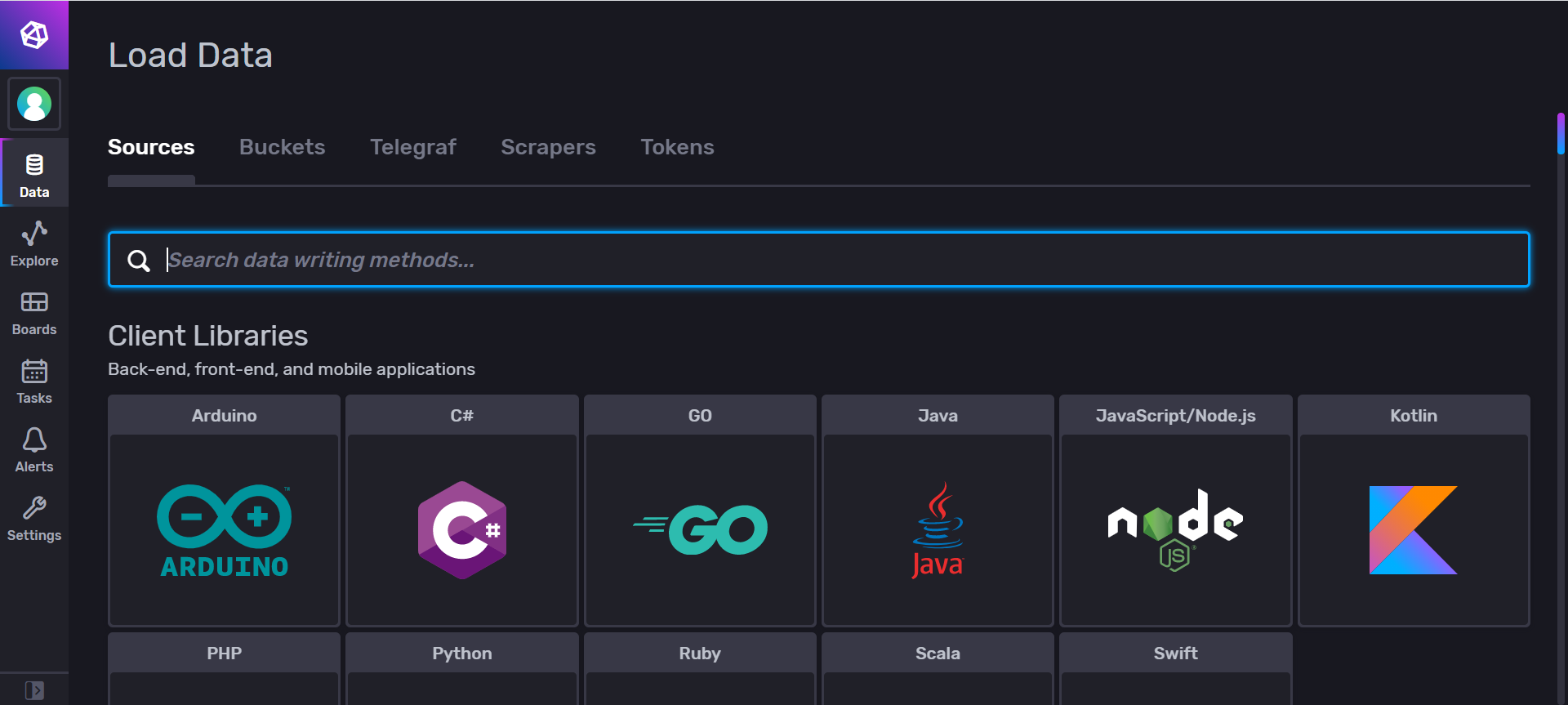Screen dimensions: 1568x705
Task: Select the Arduino logo card
Action: click(x=225, y=530)
